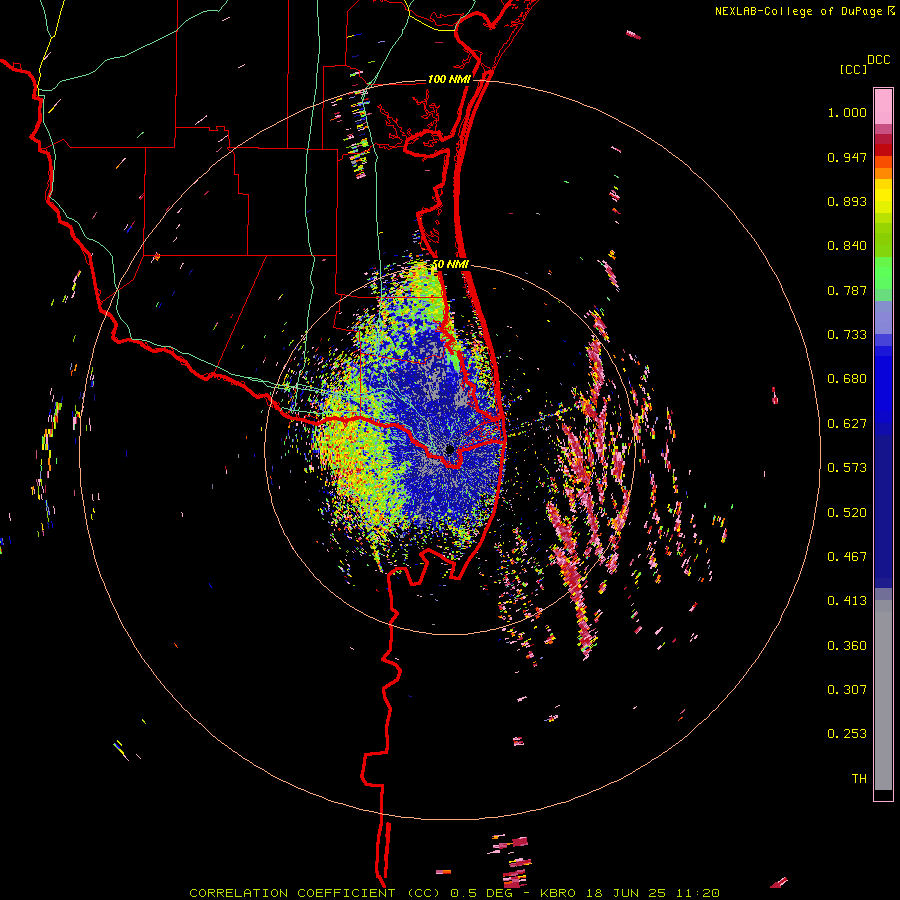Image resolution: width=900 pixels, height=900 pixels.
Task: Select the 0.627 scale value
Action: (x=847, y=424)
